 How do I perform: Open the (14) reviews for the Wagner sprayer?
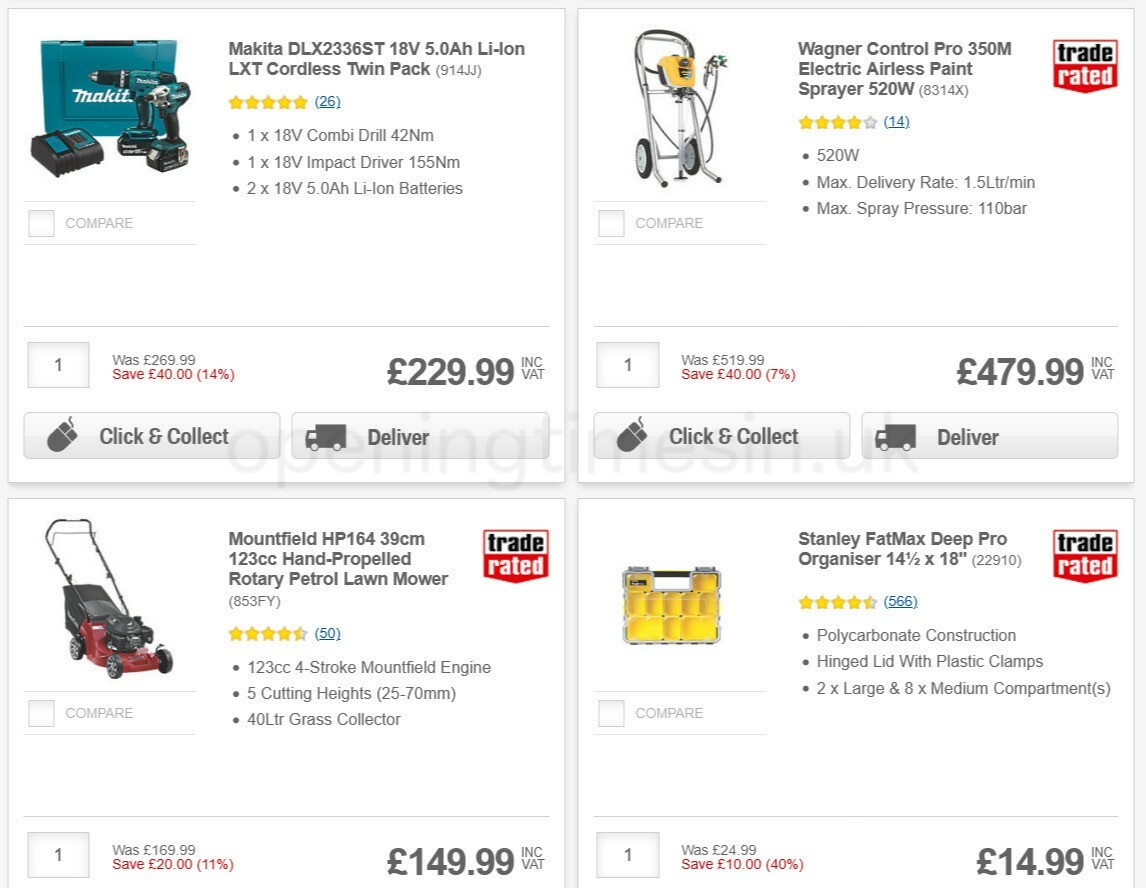(x=897, y=121)
